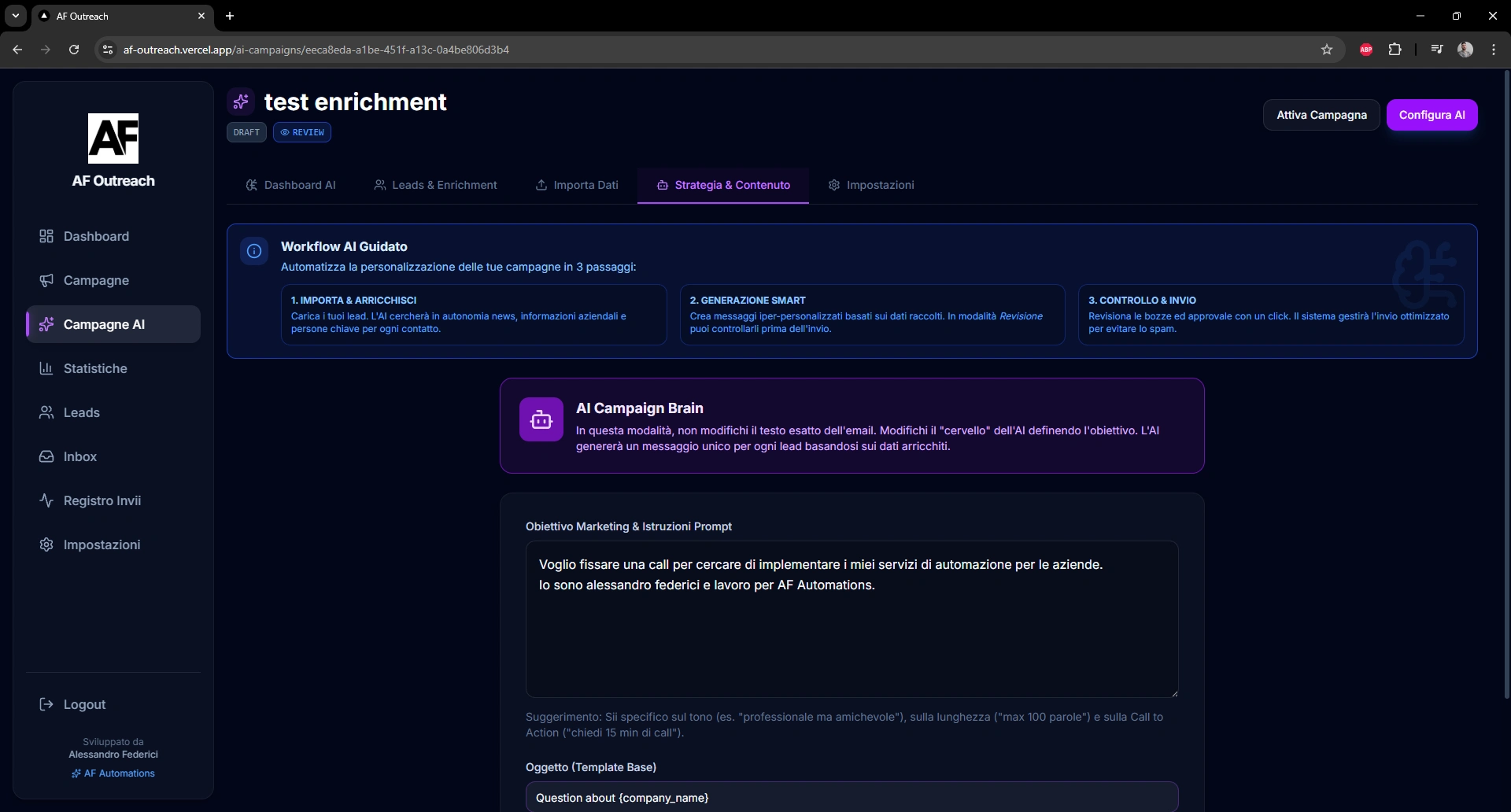Select the AF Outreach browser tab
The height and width of the screenshot is (812, 1511).
[x=122, y=16]
